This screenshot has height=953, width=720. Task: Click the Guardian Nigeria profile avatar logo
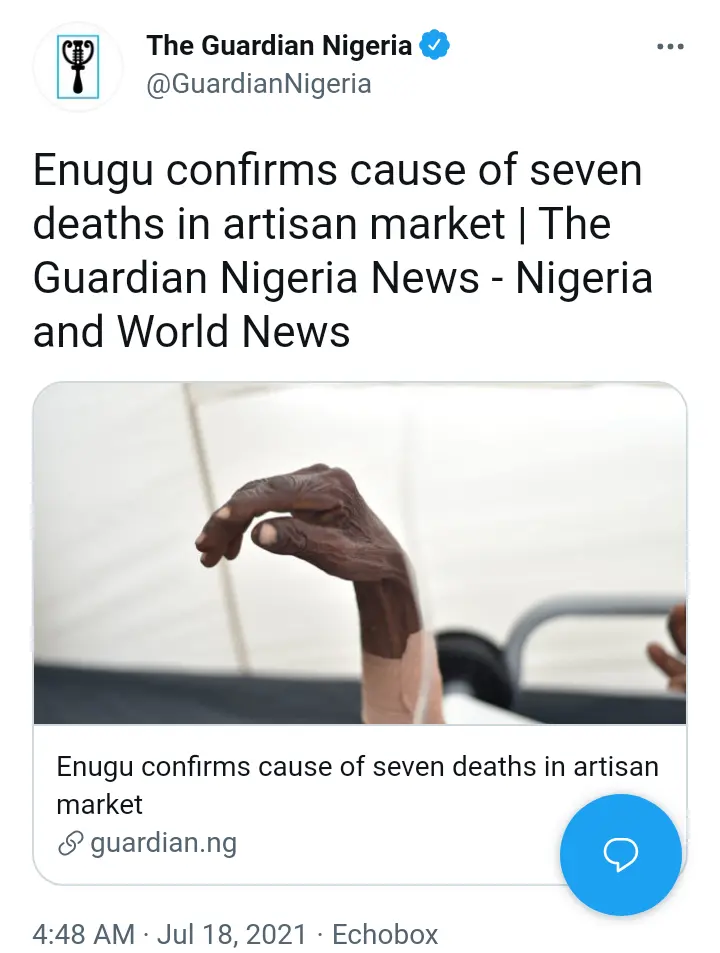coord(78,66)
